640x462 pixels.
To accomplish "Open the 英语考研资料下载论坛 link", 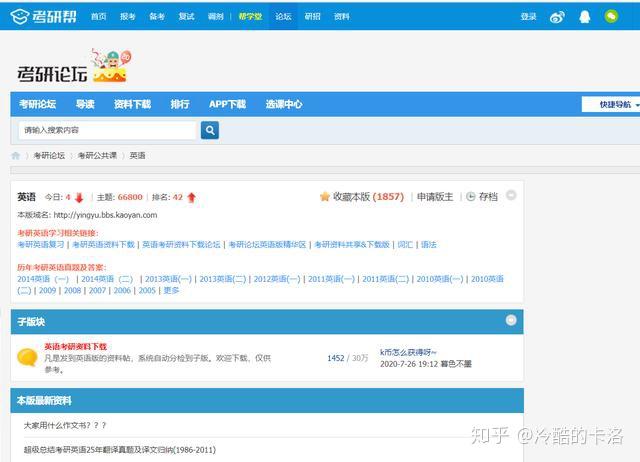I will point(181,244).
